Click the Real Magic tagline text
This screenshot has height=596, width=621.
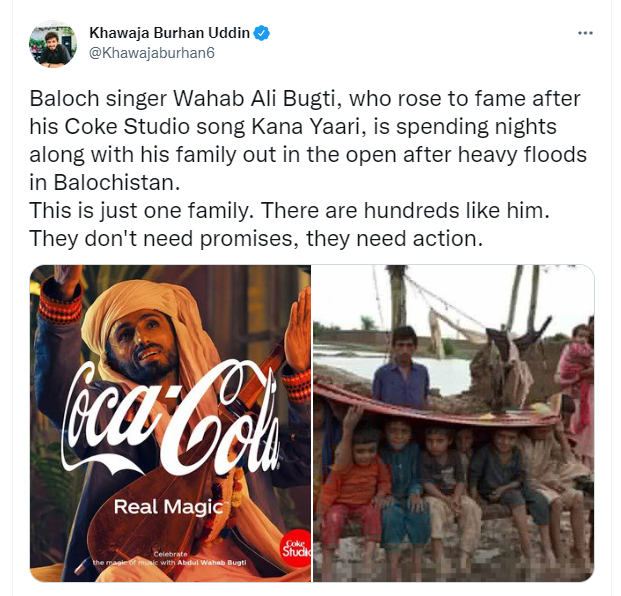point(169,507)
